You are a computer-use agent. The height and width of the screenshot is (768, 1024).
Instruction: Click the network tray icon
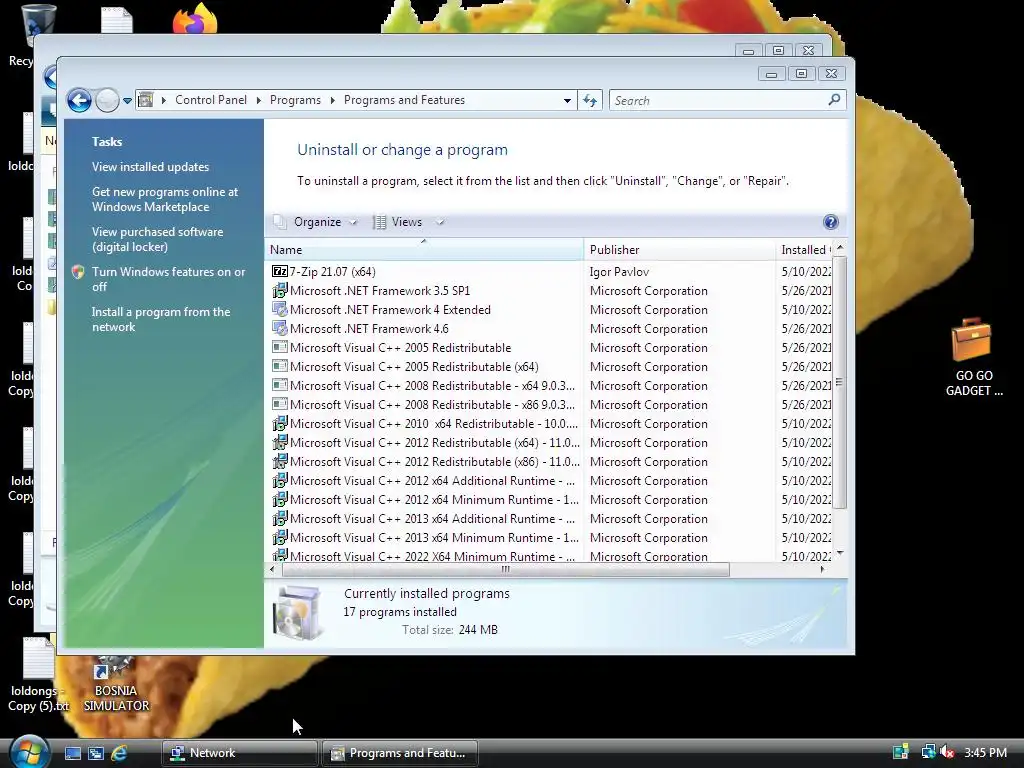pyautogui.click(x=928, y=752)
